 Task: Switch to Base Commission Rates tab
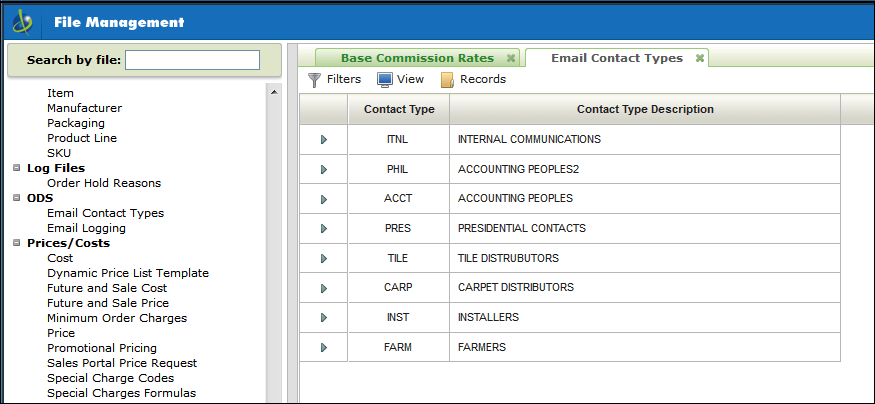coord(417,58)
